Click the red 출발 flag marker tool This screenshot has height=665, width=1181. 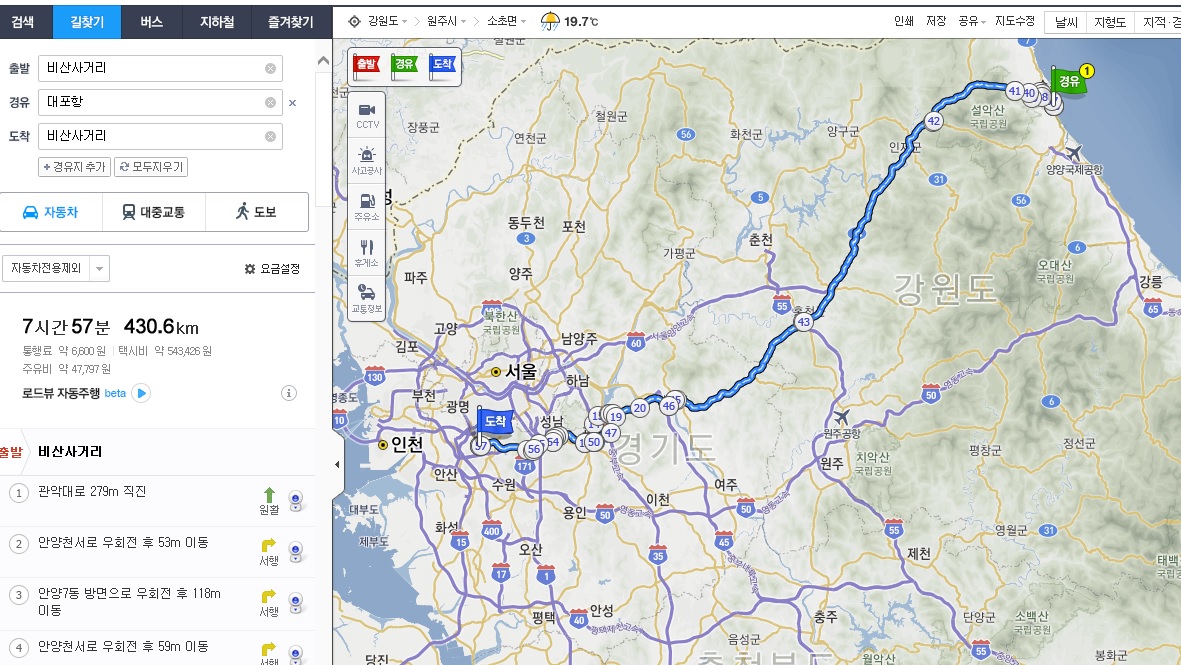366,65
